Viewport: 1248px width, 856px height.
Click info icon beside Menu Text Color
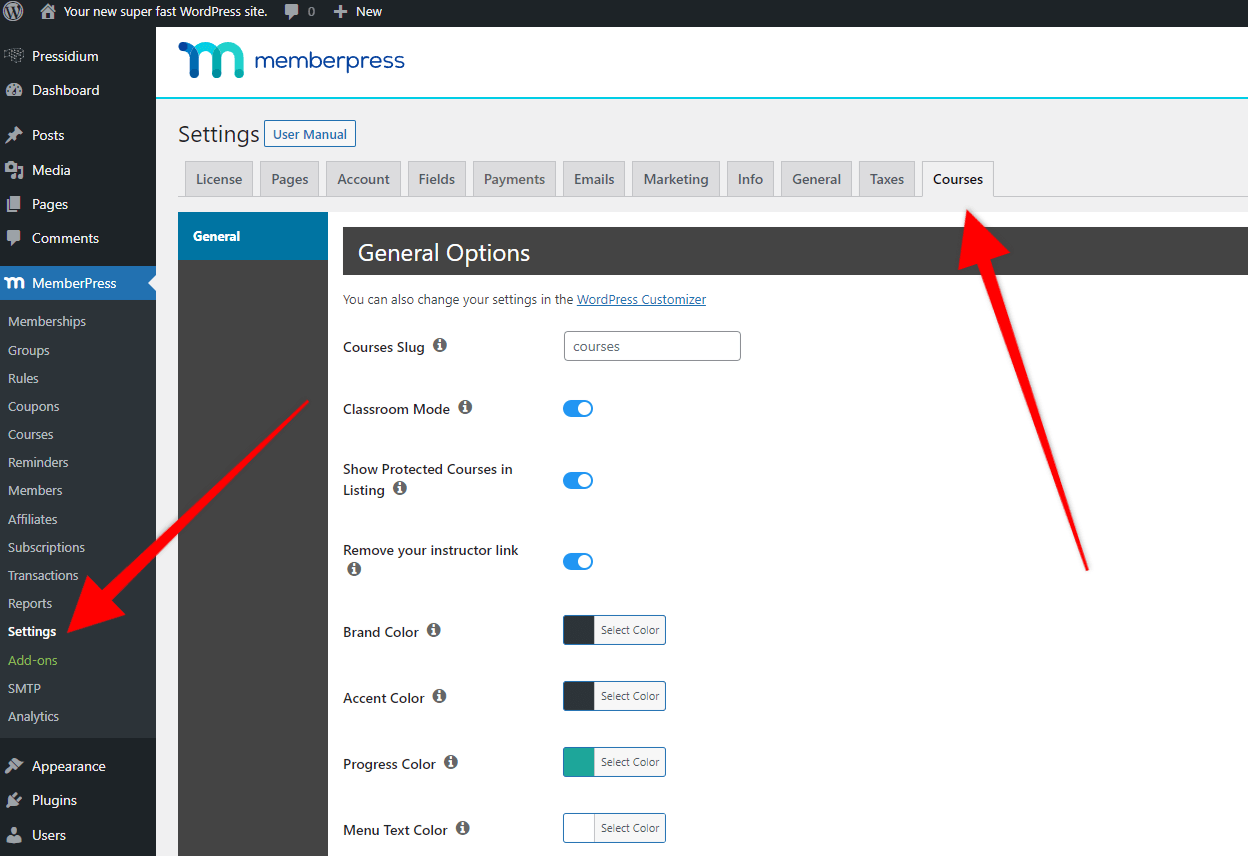click(463, 828)
